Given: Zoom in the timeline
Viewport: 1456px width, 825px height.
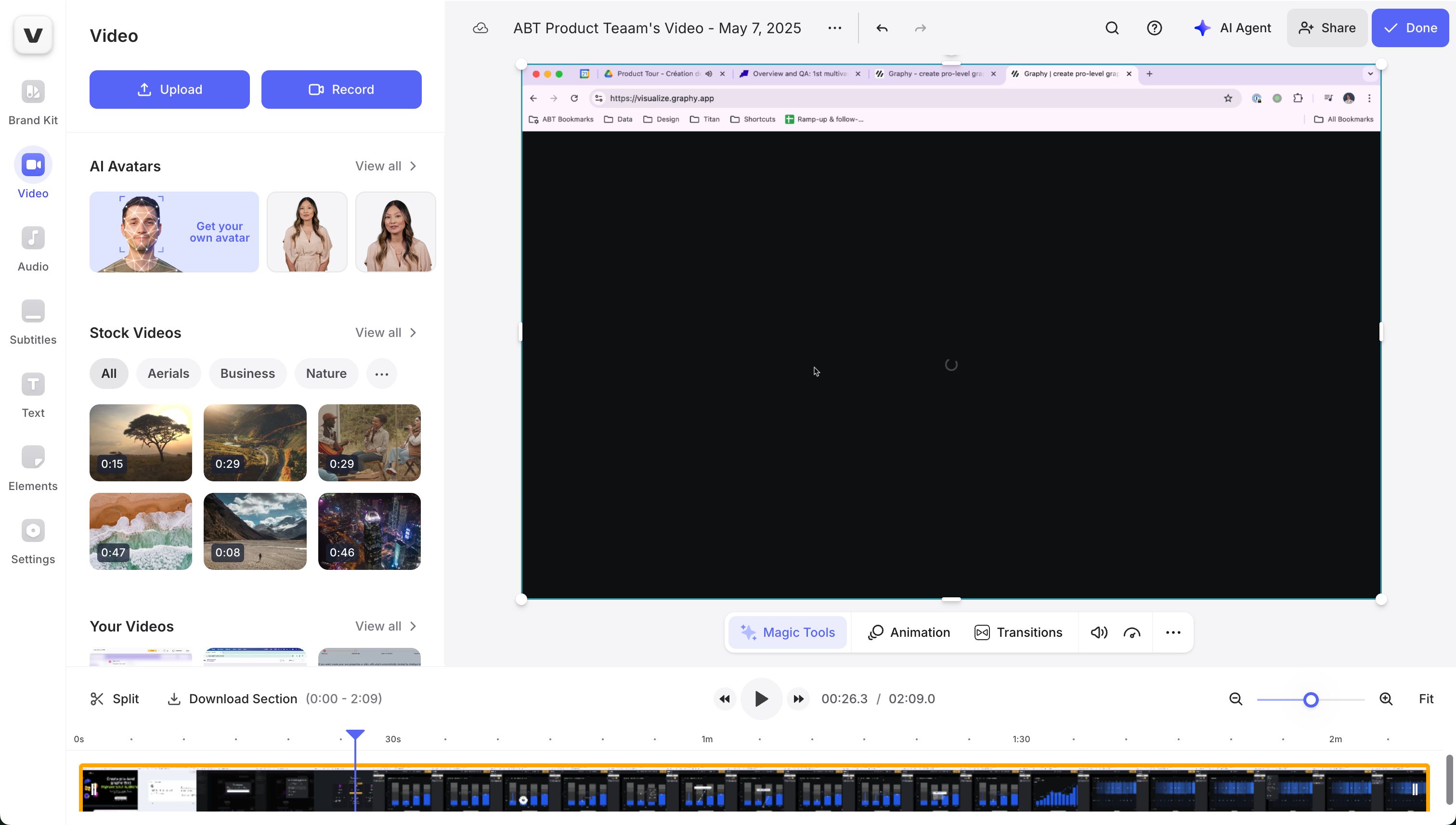Looking at the screenshot, I should click(1386, 698).
